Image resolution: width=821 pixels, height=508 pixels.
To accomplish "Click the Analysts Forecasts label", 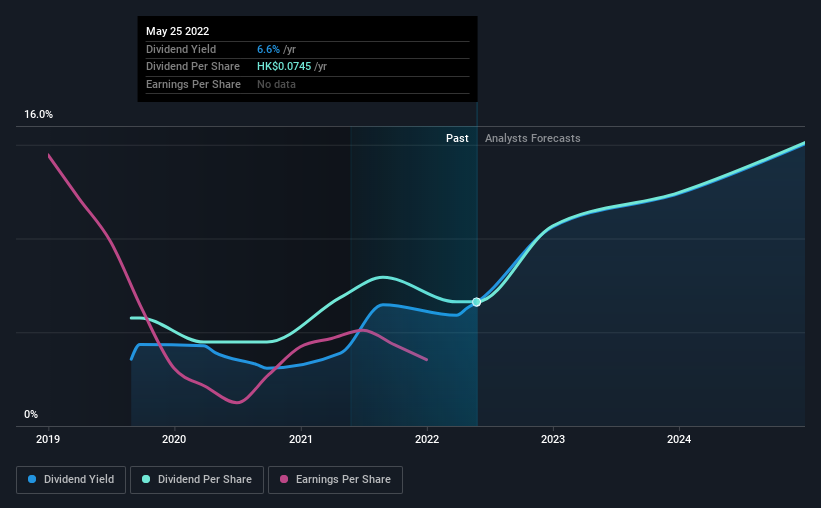I will point(532,138).
